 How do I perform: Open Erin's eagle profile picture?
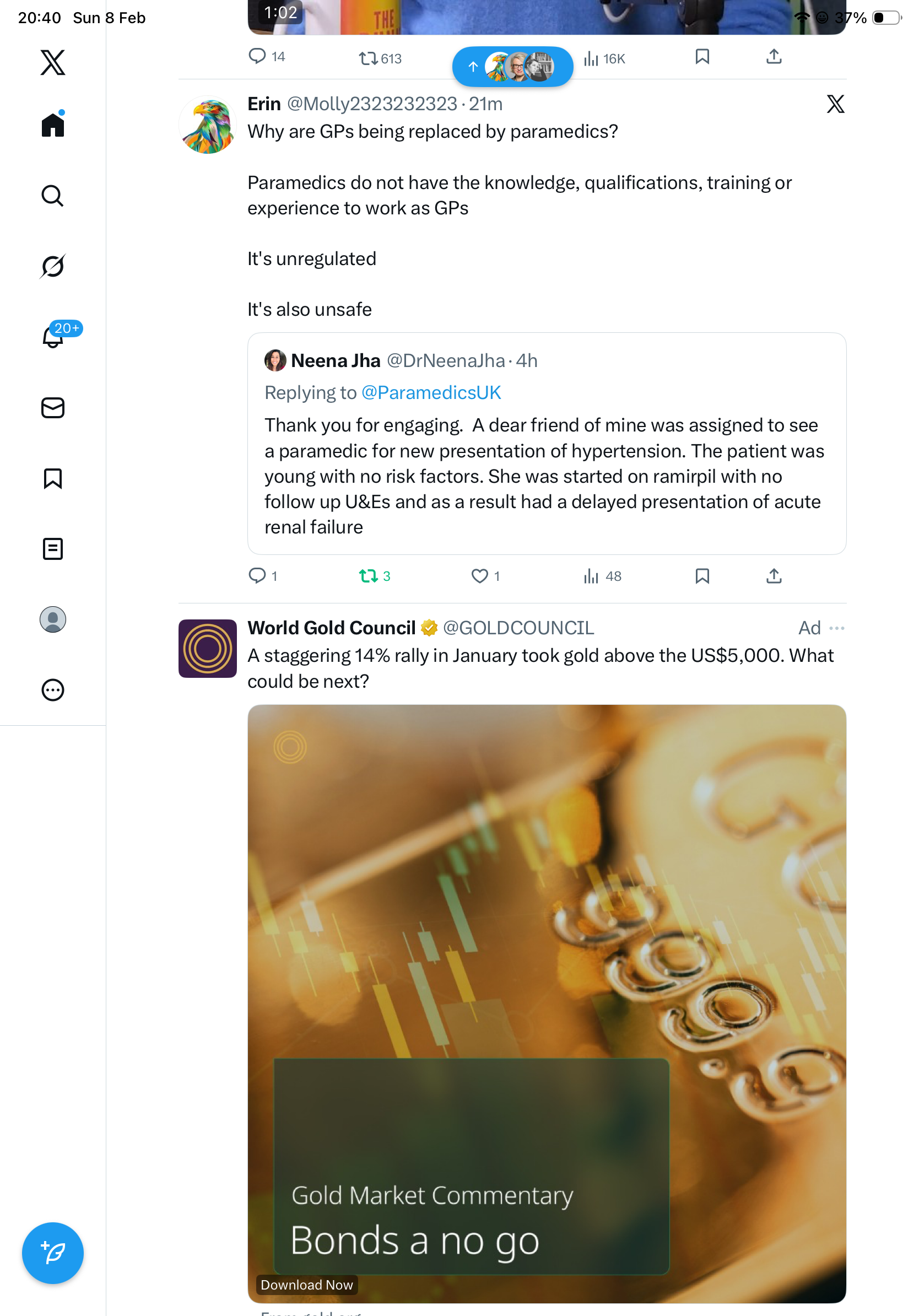207,125
